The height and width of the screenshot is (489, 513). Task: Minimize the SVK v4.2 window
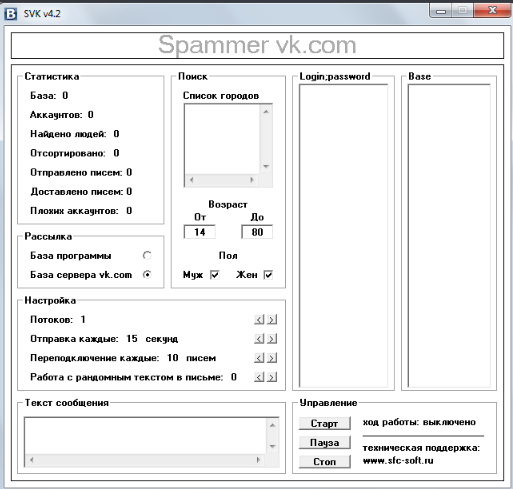coord(441,11)
